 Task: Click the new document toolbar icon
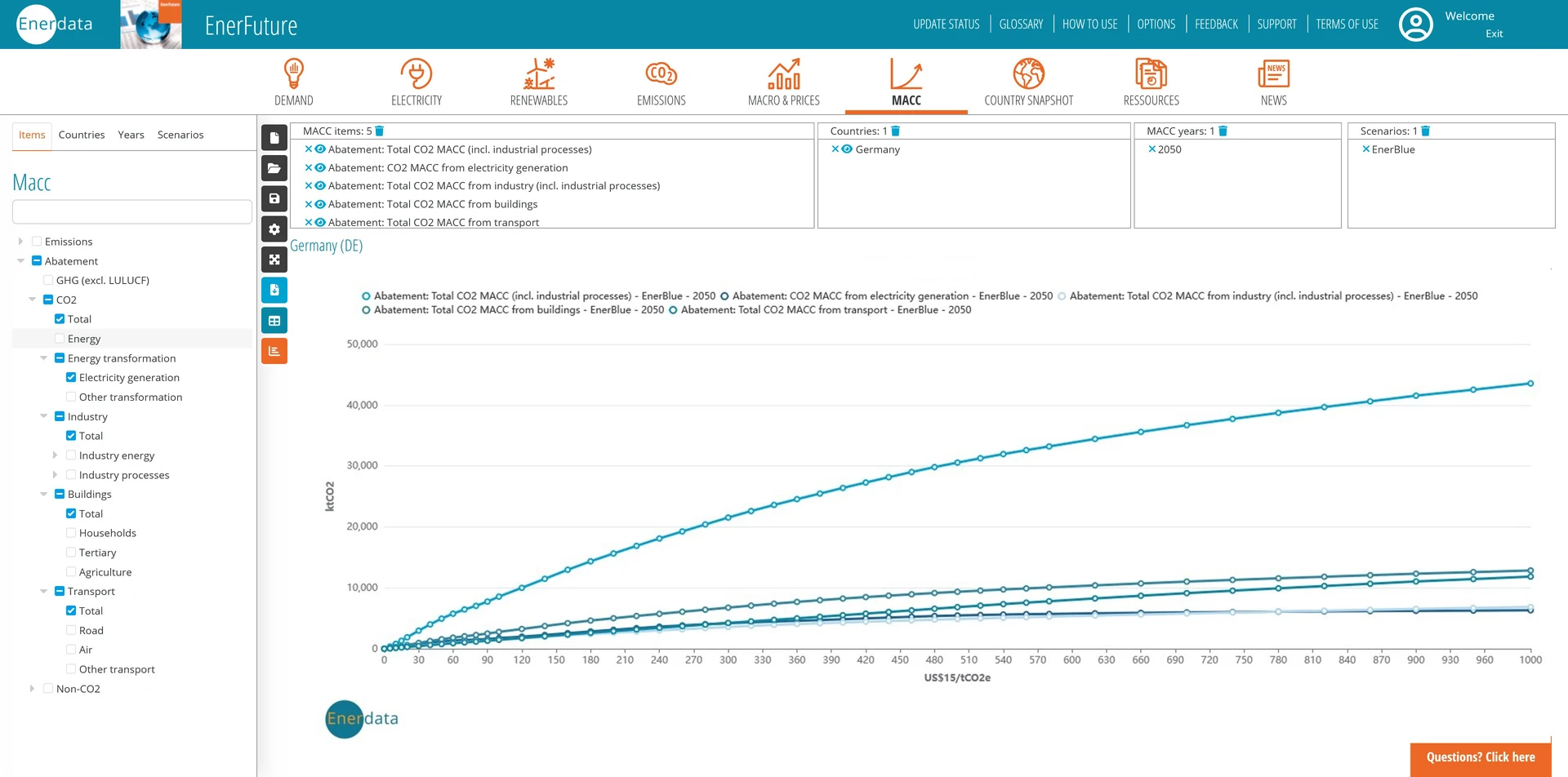pos(274,138)
